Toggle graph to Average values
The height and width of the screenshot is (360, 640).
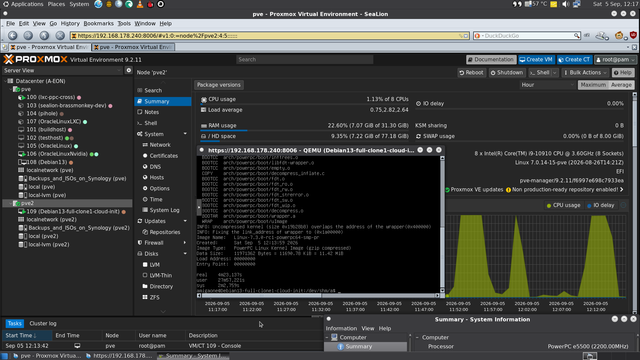click(x=621, y=85)
